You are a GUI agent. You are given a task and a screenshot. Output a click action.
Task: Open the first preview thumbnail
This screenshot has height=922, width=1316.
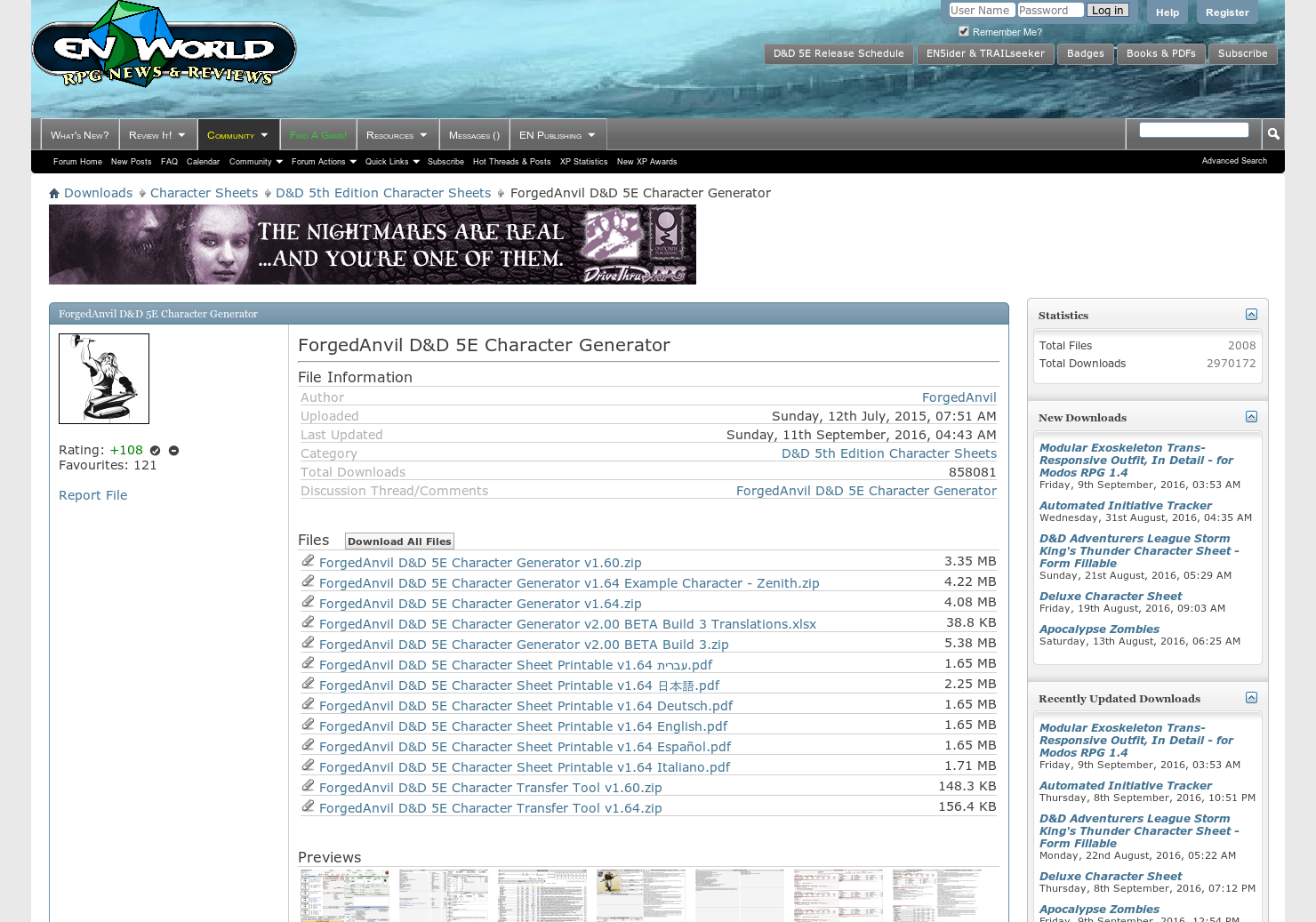point(345,895)
